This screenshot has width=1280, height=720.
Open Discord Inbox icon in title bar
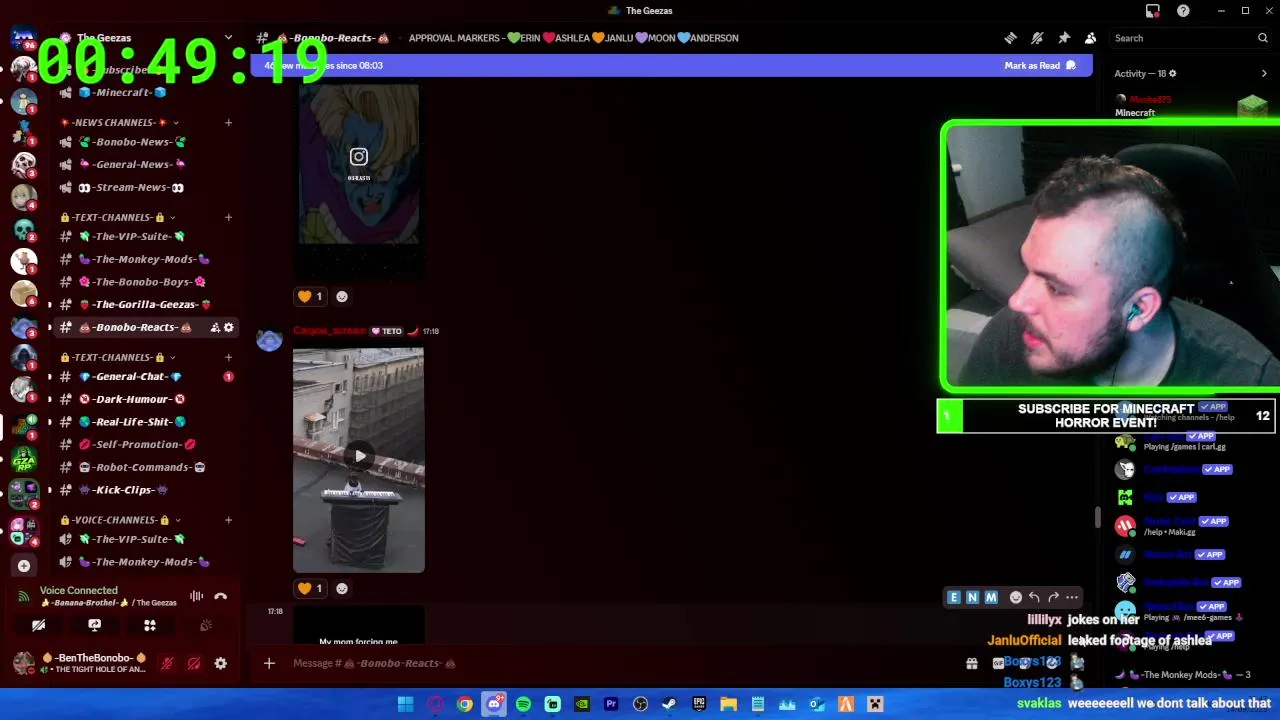1153,11
